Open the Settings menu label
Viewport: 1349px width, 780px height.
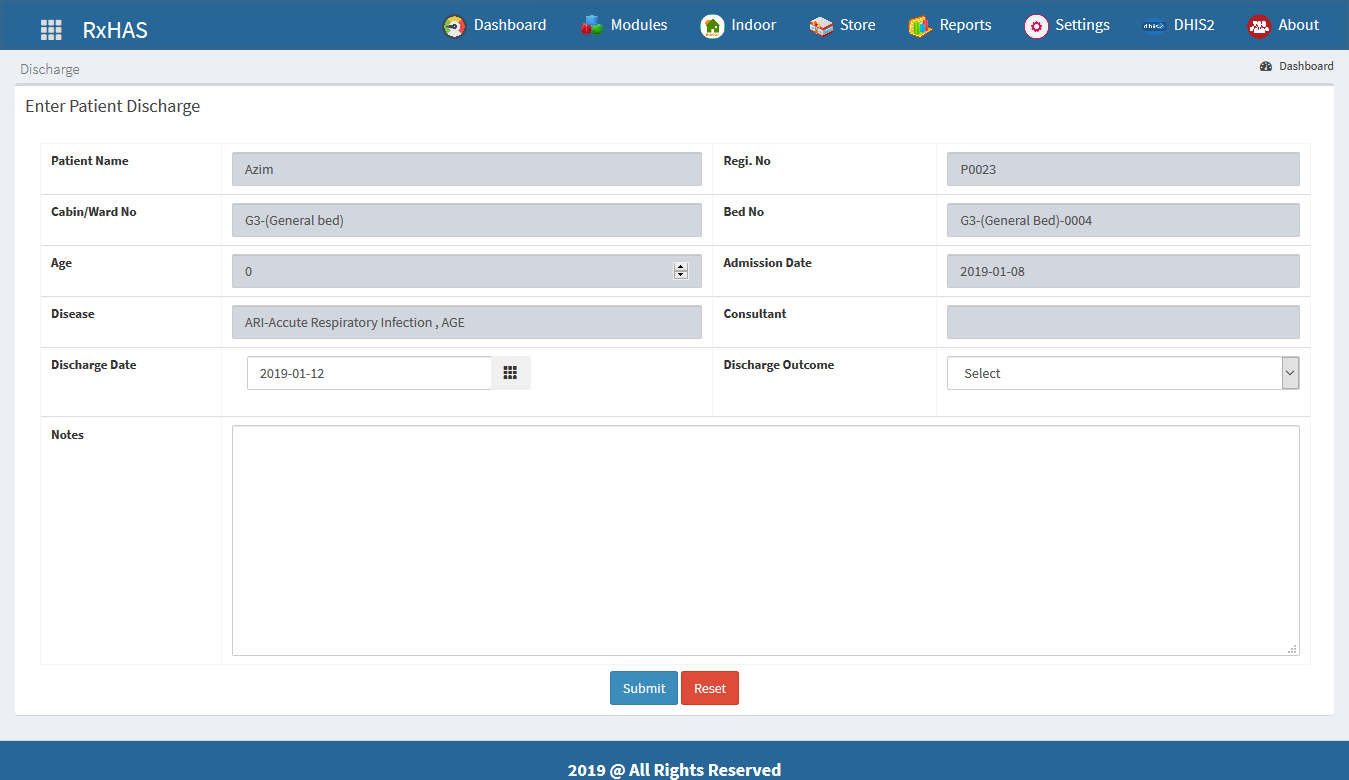[1082, 25]
